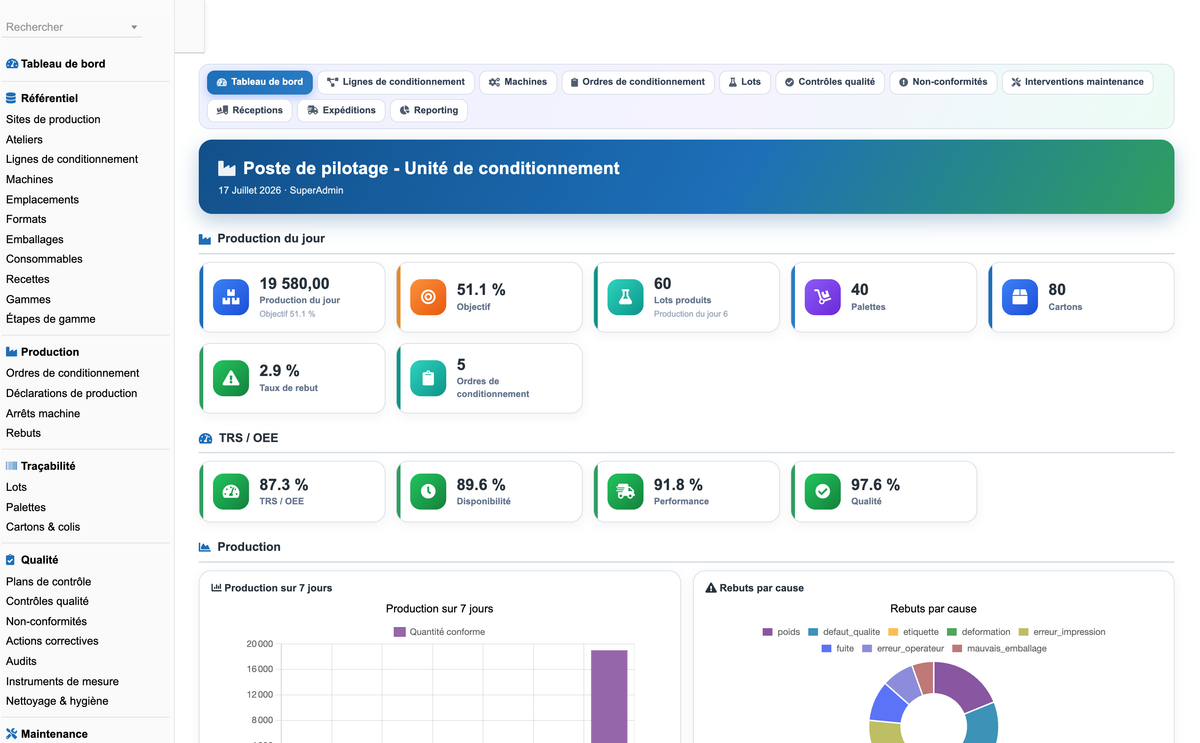Open the Reporting tab

429,110
